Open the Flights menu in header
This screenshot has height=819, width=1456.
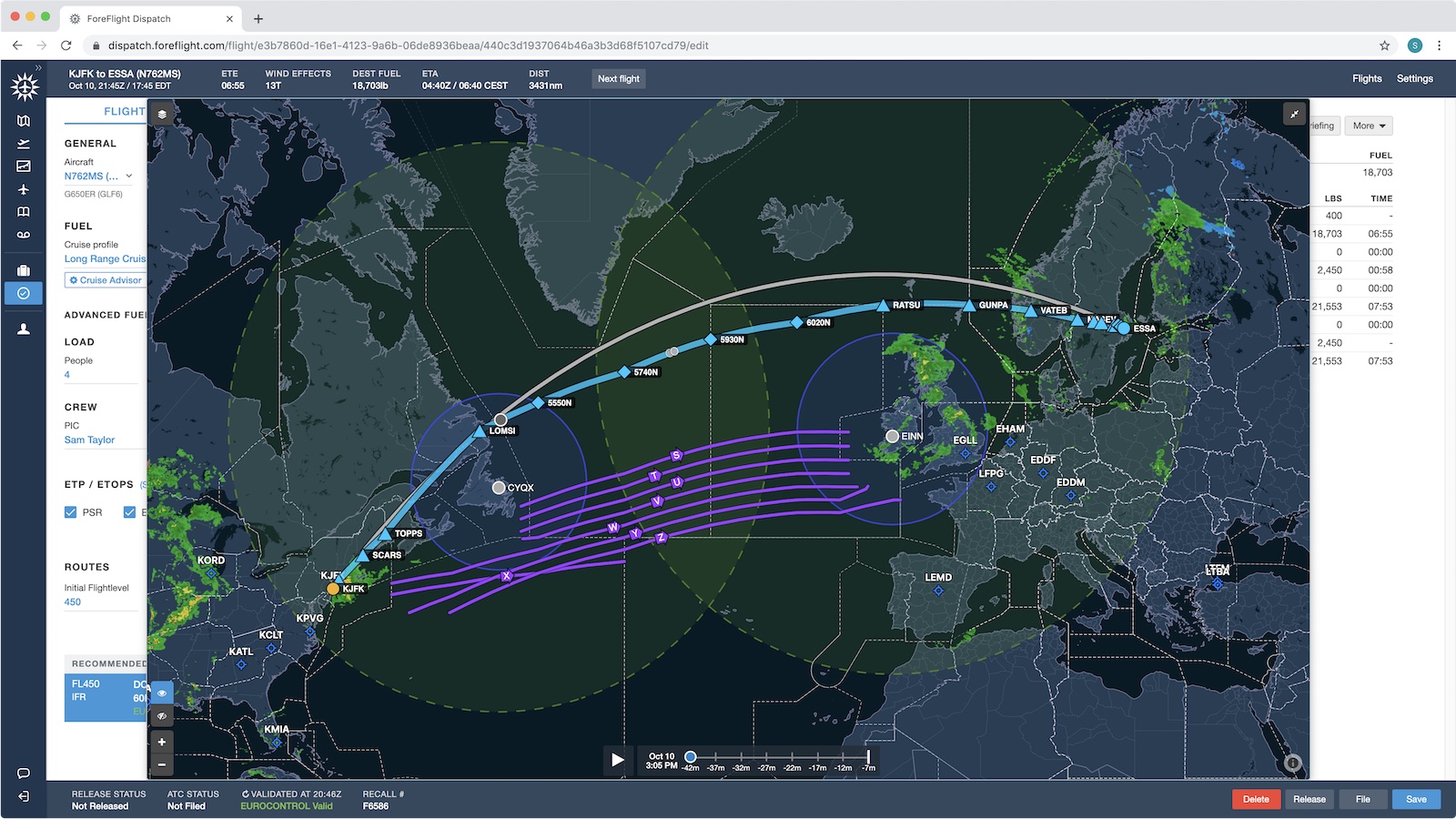(1367, 79)
